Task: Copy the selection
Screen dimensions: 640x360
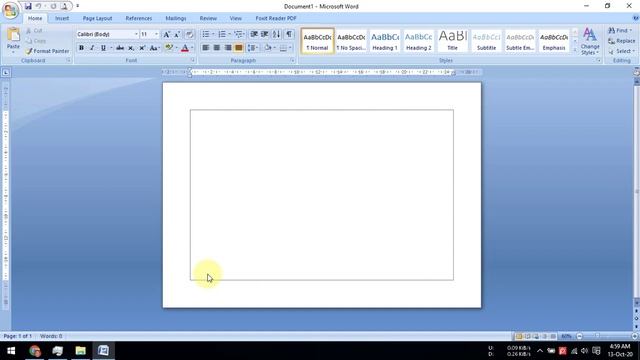Action: coord(36,41)
